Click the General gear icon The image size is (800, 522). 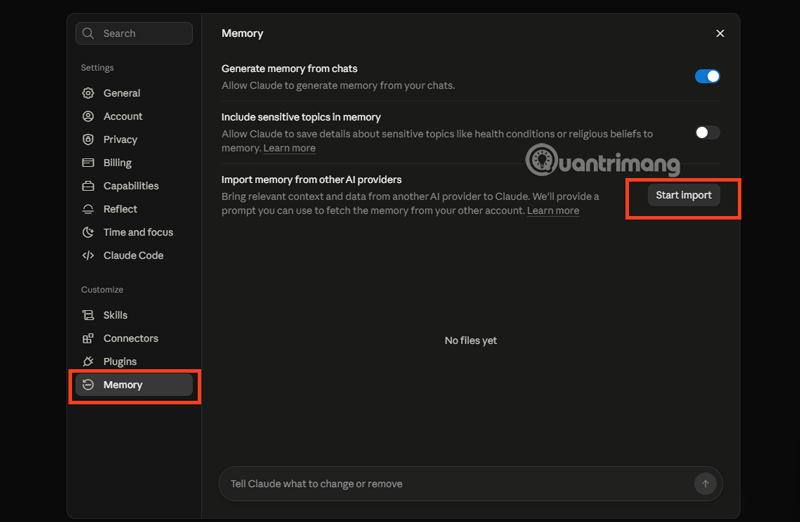coord(88,93)
